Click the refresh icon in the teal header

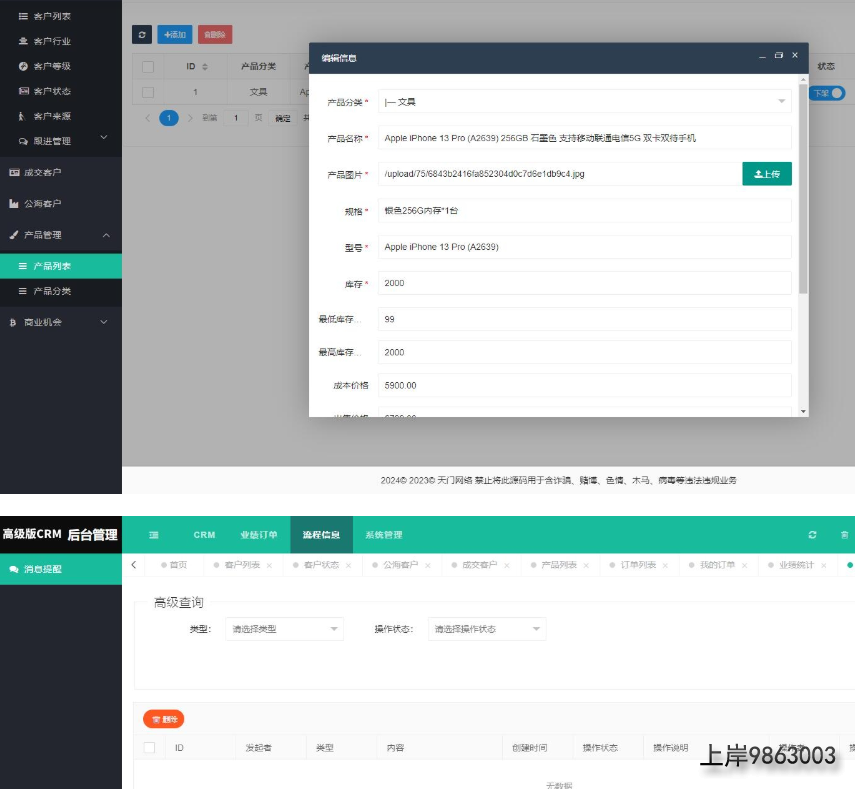pos(812,535)
